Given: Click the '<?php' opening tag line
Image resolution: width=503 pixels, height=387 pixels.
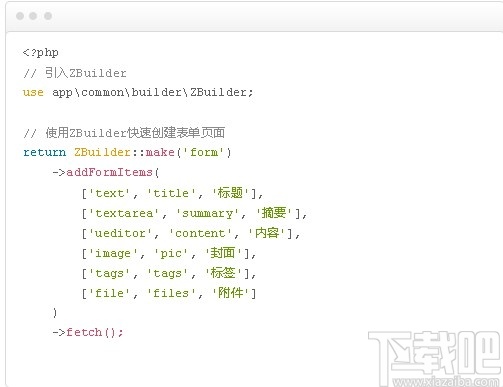Looking at the screenshot, I should point(40,53).
